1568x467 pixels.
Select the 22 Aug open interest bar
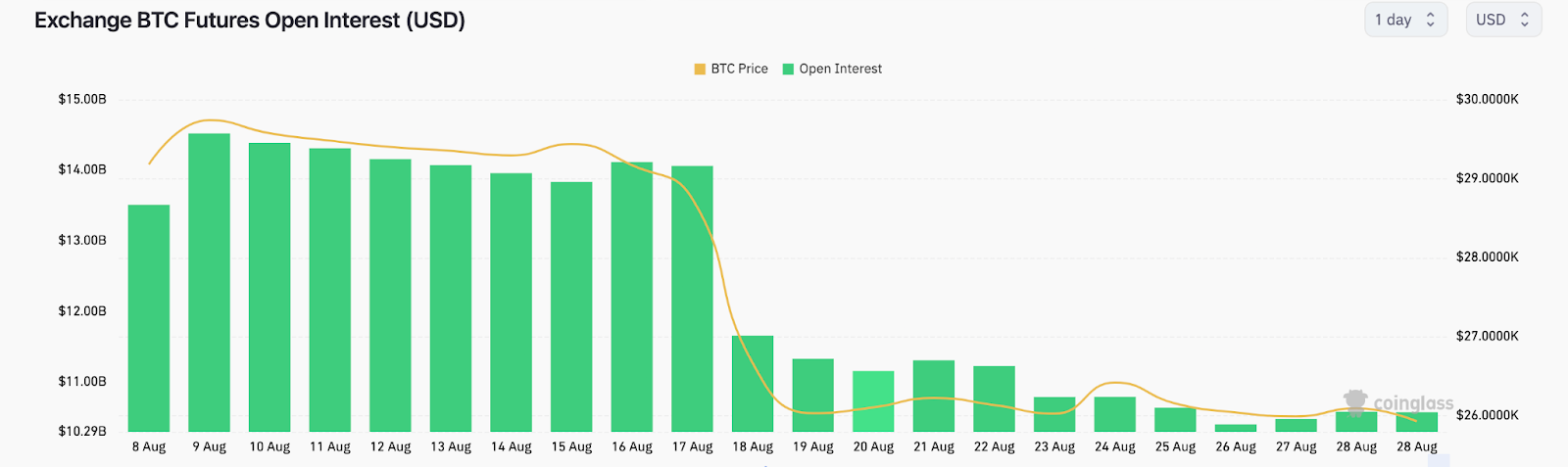tap(994, 398)
